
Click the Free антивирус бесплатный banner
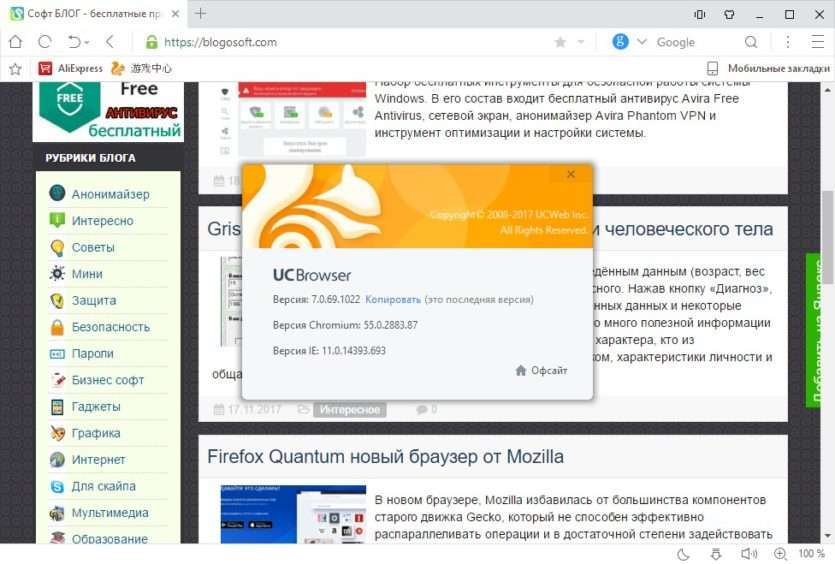point(109,111)
